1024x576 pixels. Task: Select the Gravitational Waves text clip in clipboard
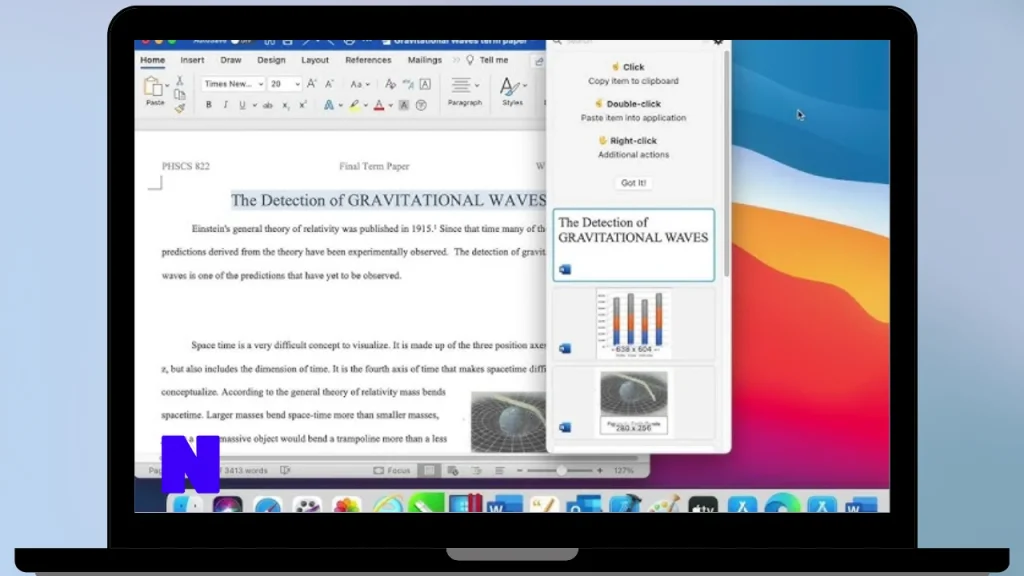coord(633,246)
